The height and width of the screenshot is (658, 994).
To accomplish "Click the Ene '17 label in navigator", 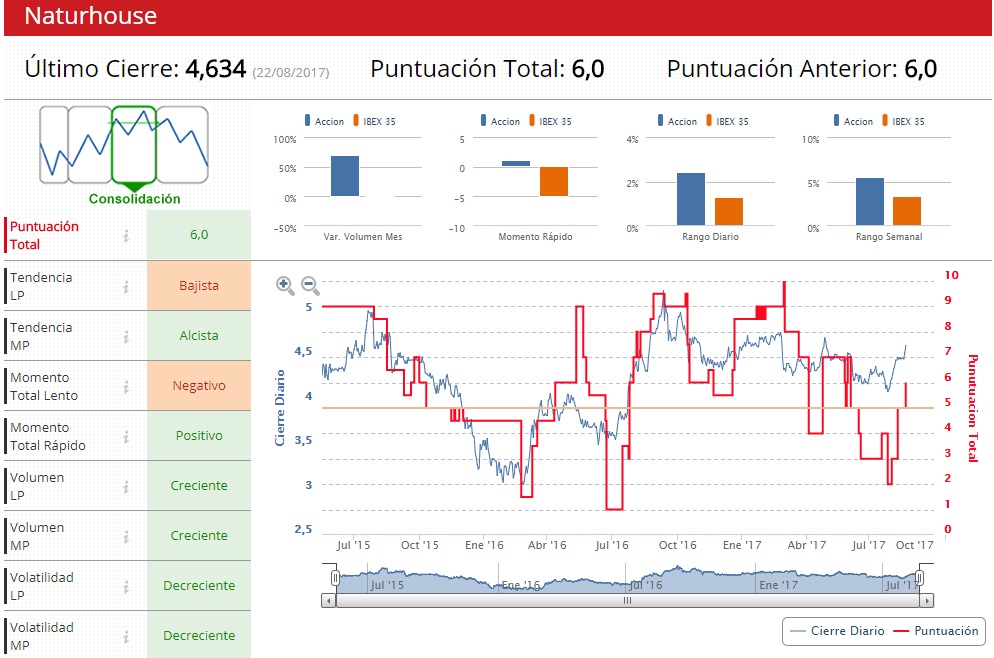I will [x=778, y=585].
